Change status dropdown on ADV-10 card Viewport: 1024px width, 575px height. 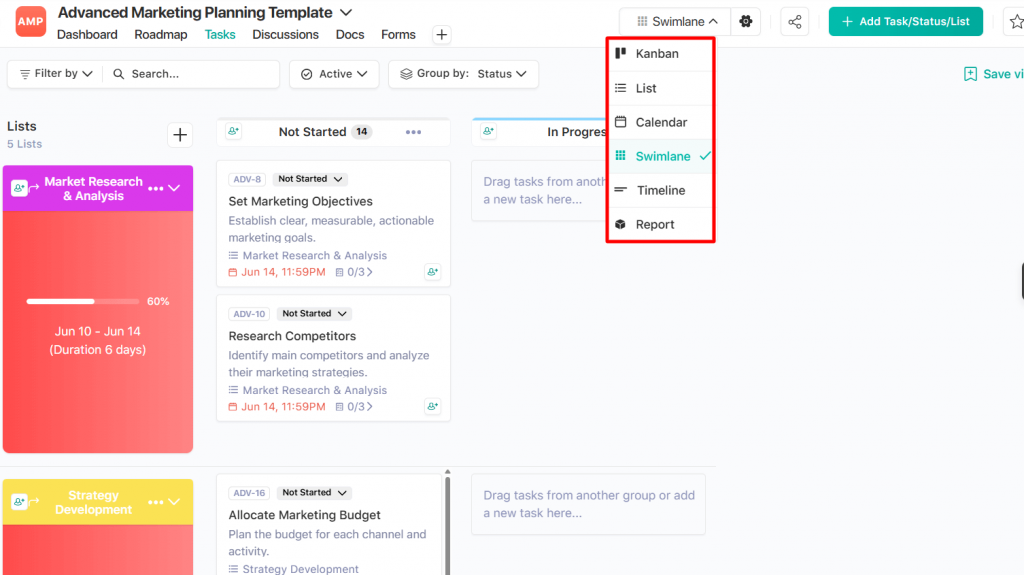313,314
